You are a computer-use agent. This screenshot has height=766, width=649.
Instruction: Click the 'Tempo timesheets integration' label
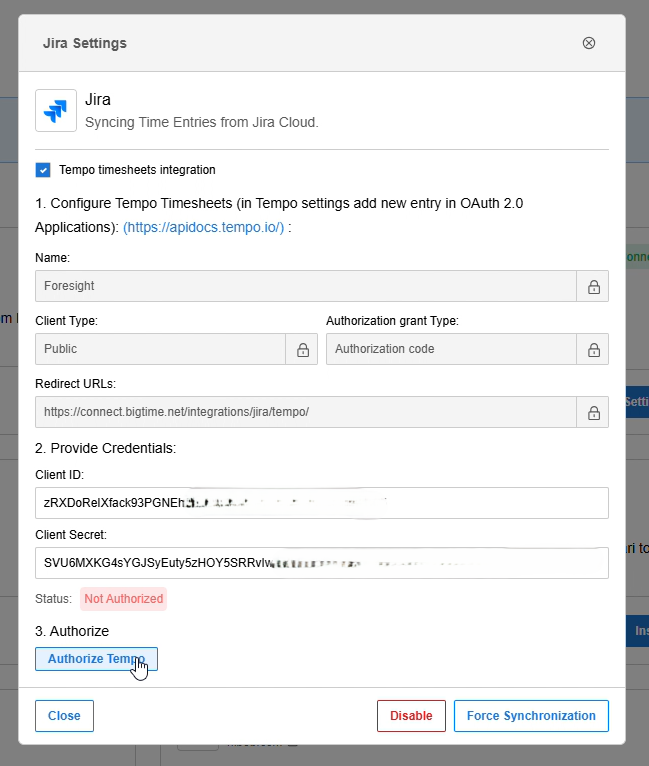[137, 170]
